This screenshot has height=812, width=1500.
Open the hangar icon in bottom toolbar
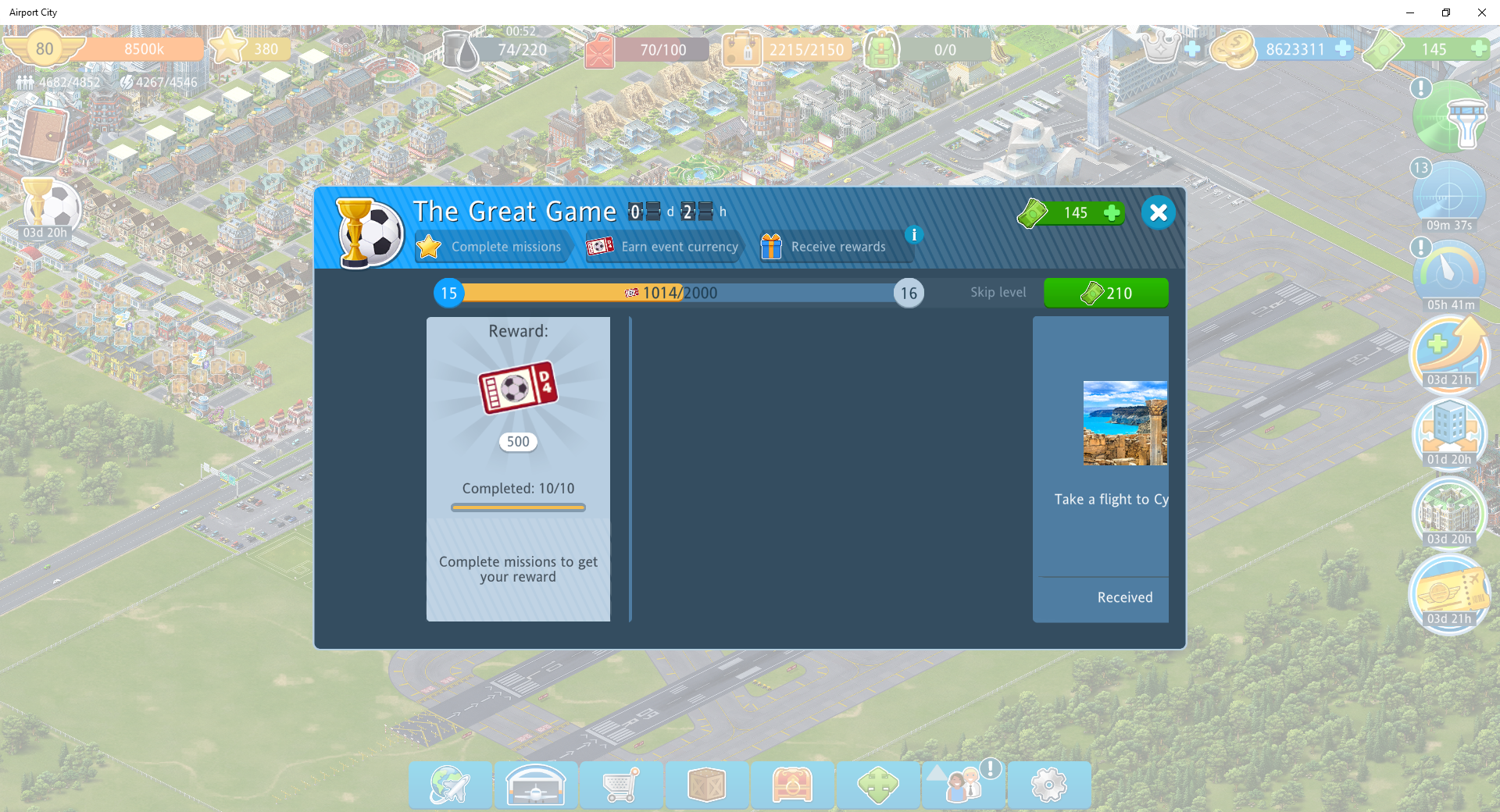tap(536, 785)
